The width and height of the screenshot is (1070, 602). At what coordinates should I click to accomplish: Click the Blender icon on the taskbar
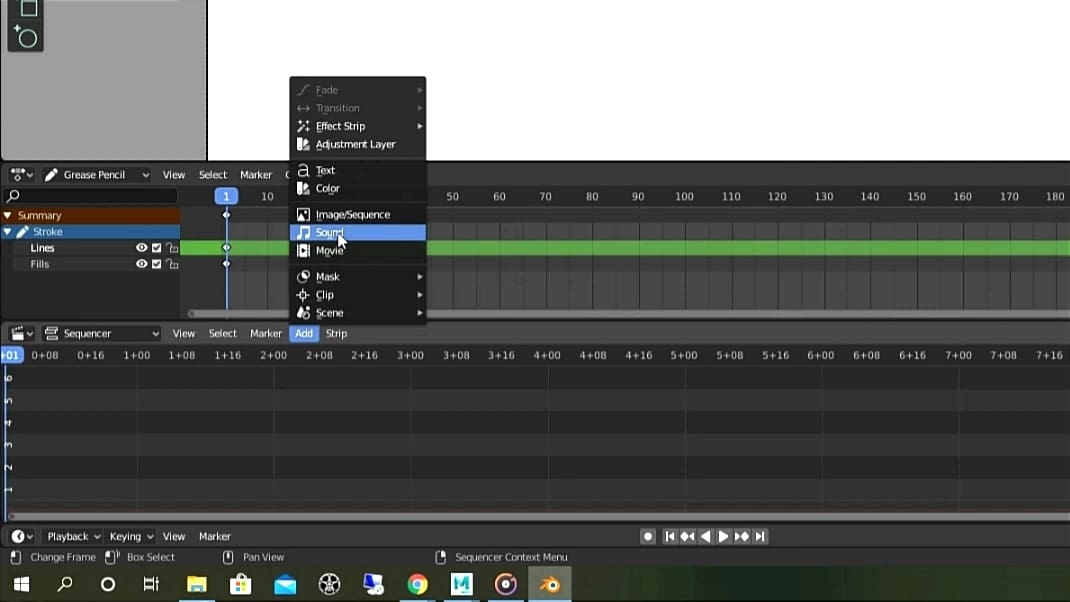(550, 584)
